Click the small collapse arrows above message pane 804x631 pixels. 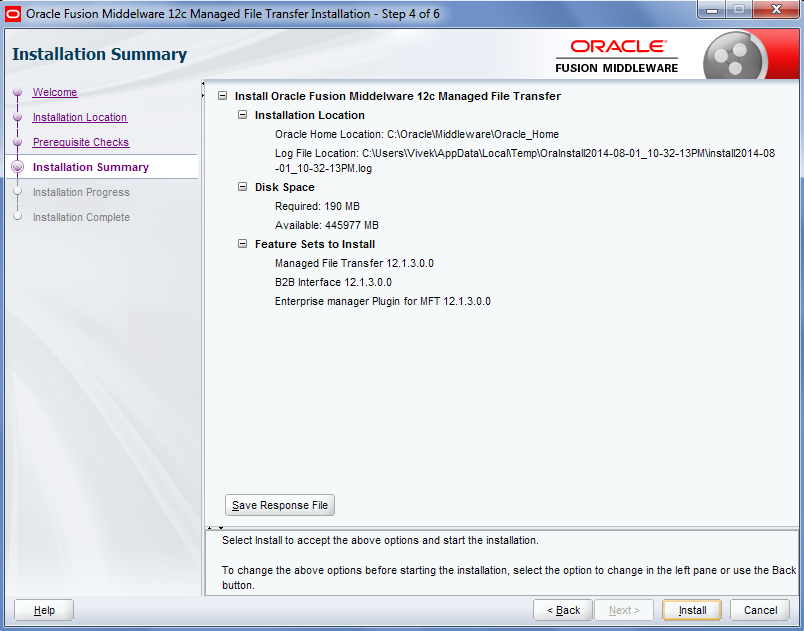tap(215, 527)
